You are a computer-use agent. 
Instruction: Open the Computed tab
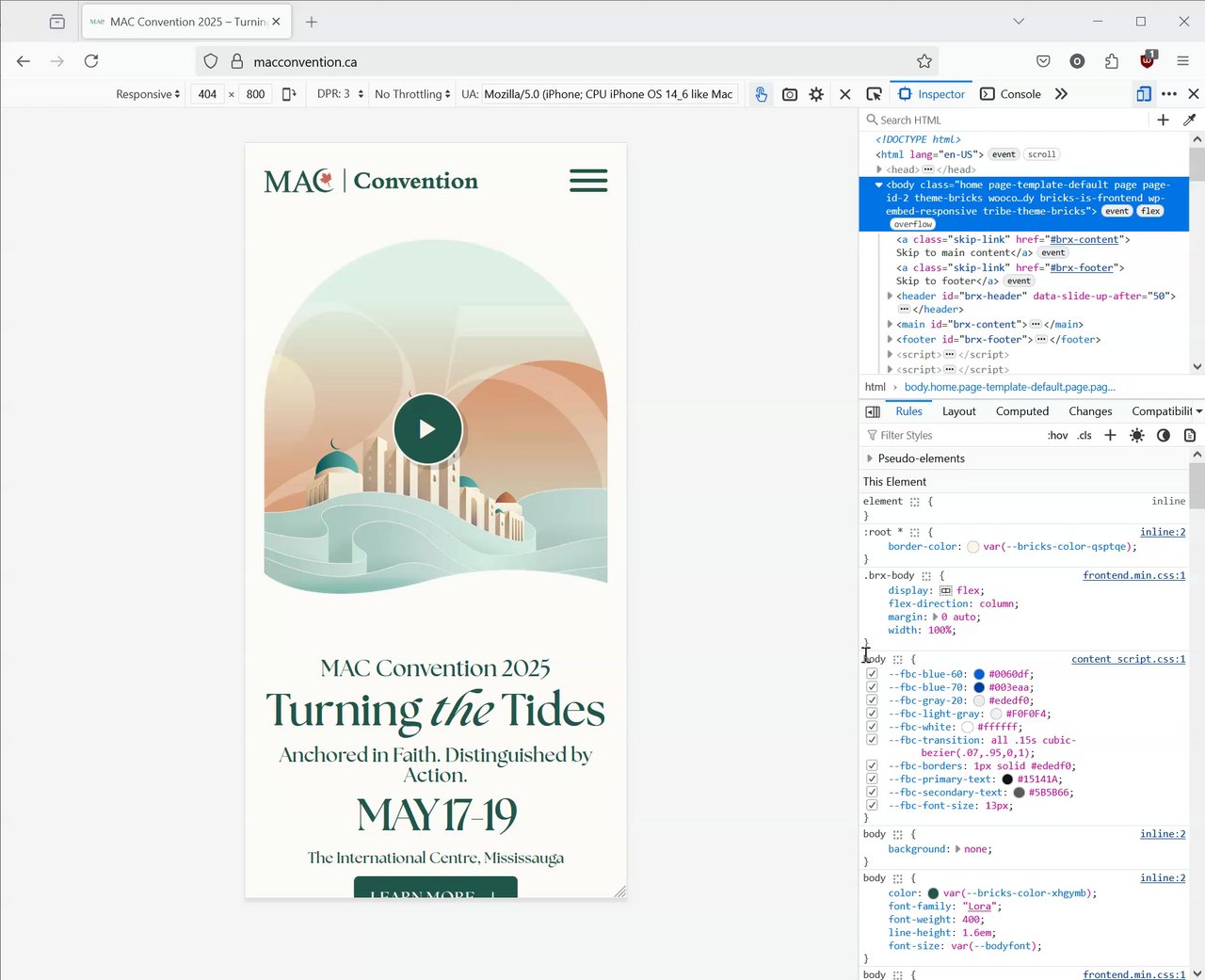1021,411
